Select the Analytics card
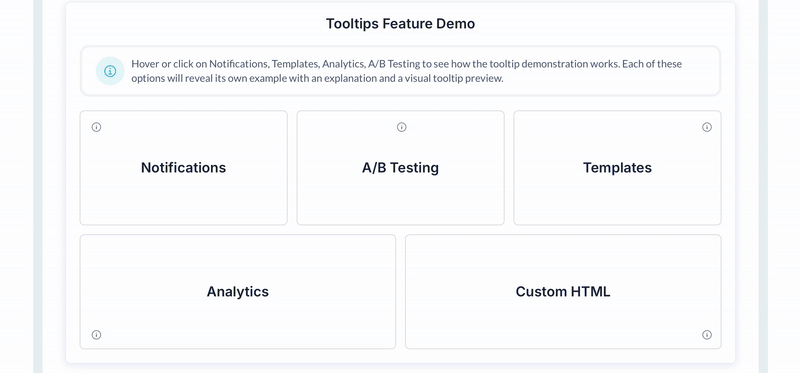The image size is (800, 373). [238, 292]
